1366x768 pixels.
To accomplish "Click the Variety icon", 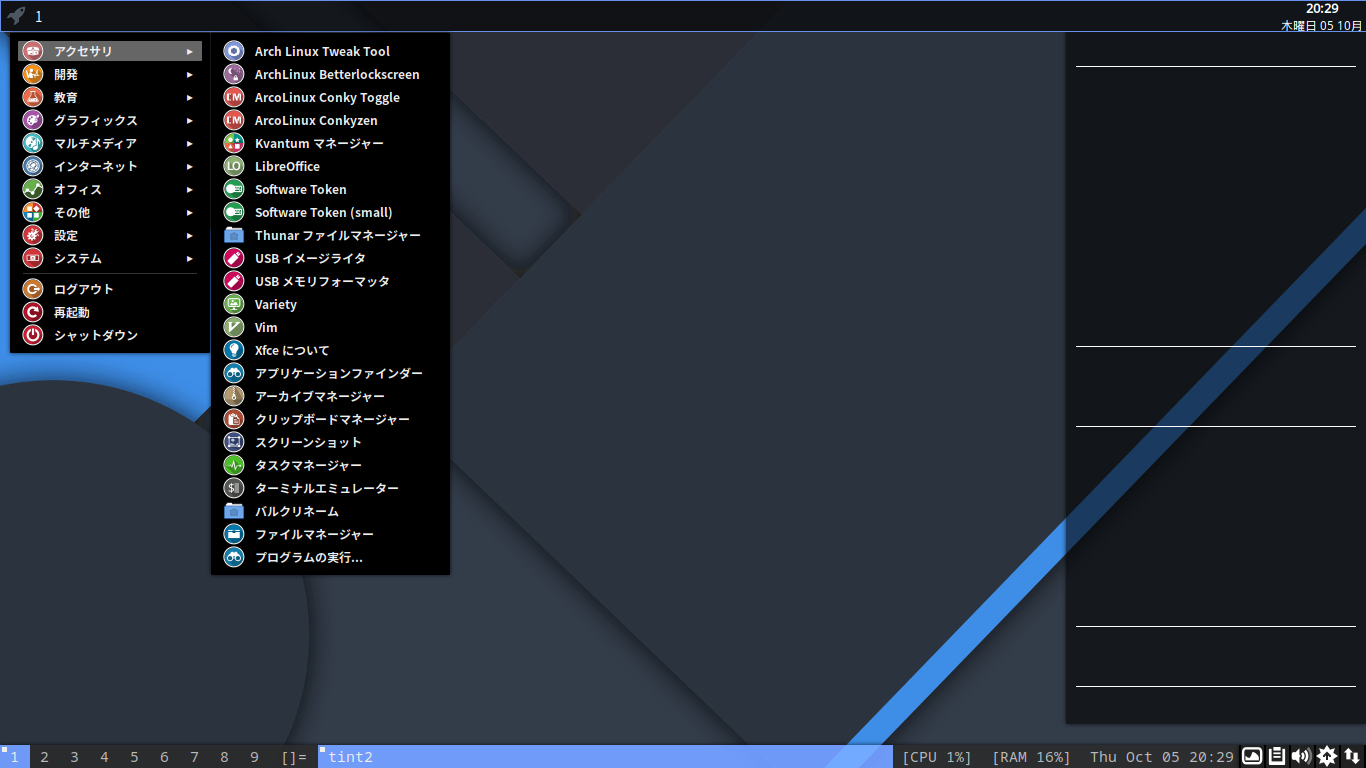I will (234, 304).
